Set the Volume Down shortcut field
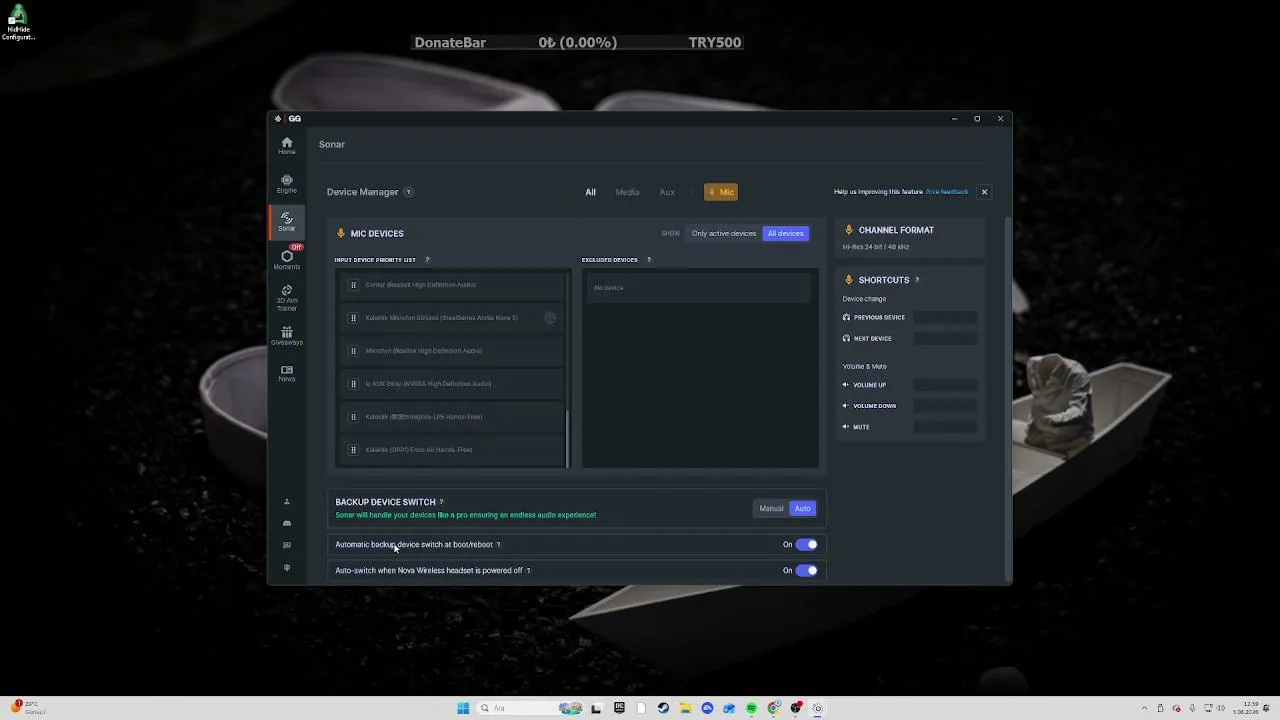The width and height of the screenshot is (1280, 720). (945, 406)
